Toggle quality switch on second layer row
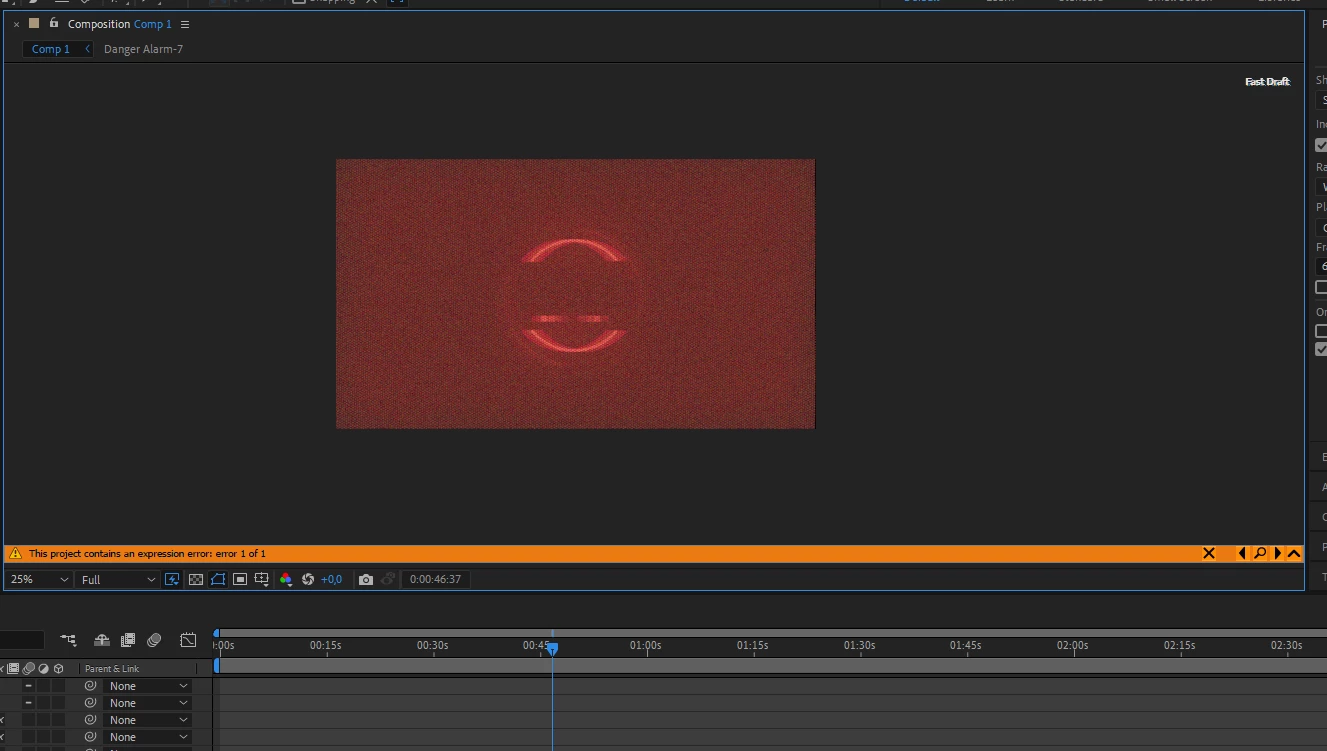 pyautogui.click(x=28, y=703)
